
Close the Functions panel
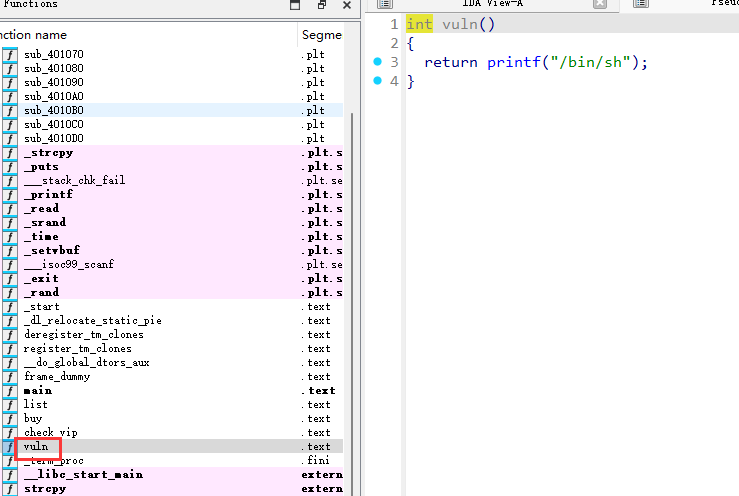[x=347, y=5]
